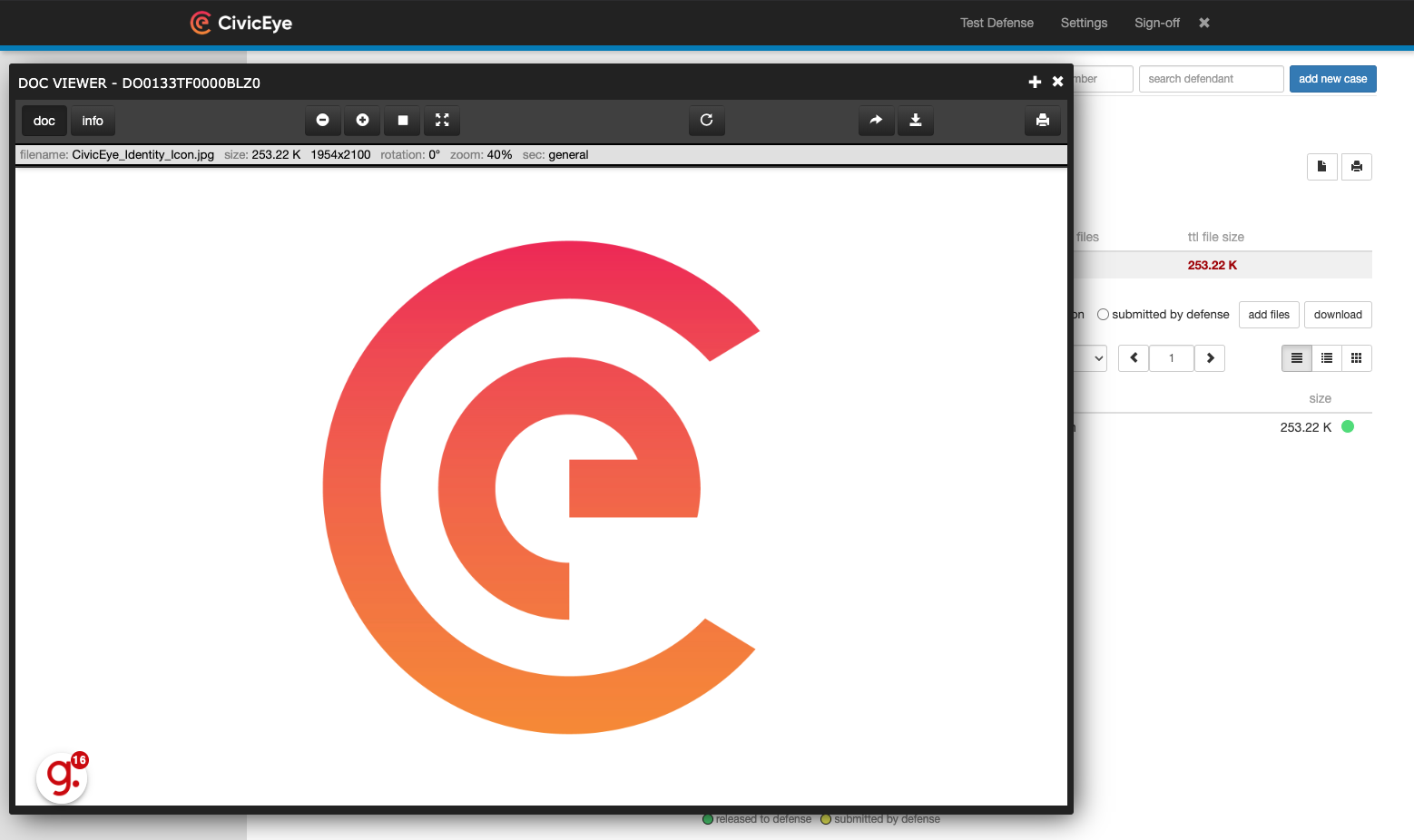Open the partially hidden dropdown near pagination

tap(1091, 358)
